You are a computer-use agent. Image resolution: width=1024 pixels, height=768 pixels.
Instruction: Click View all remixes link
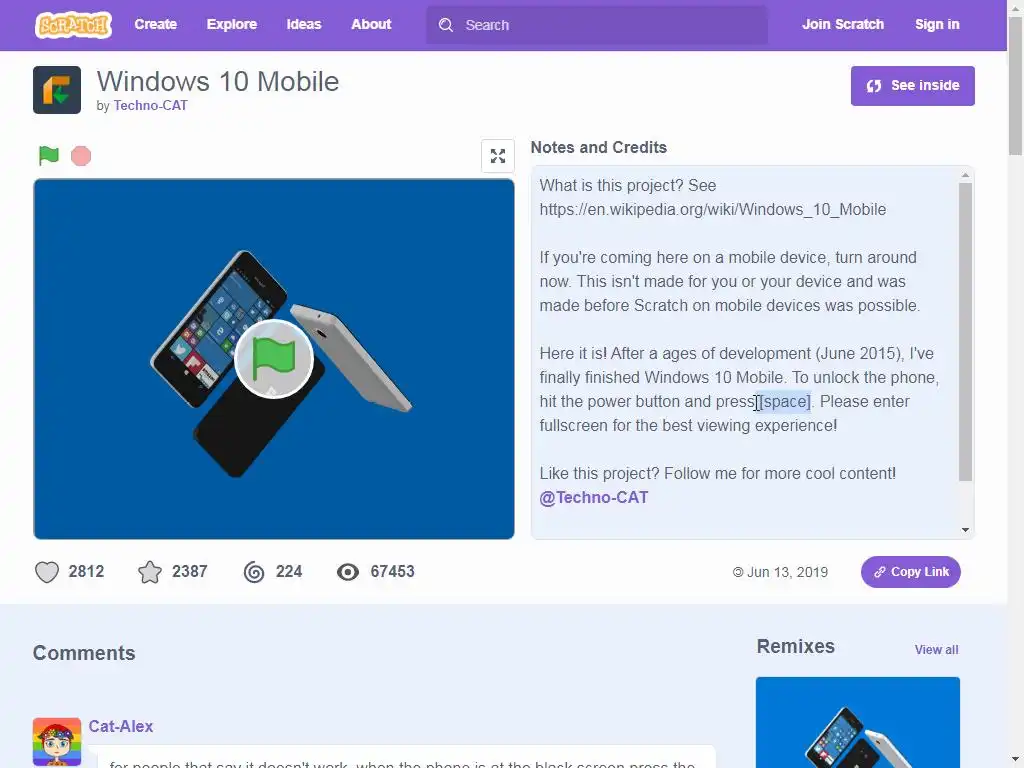(936, 650)
